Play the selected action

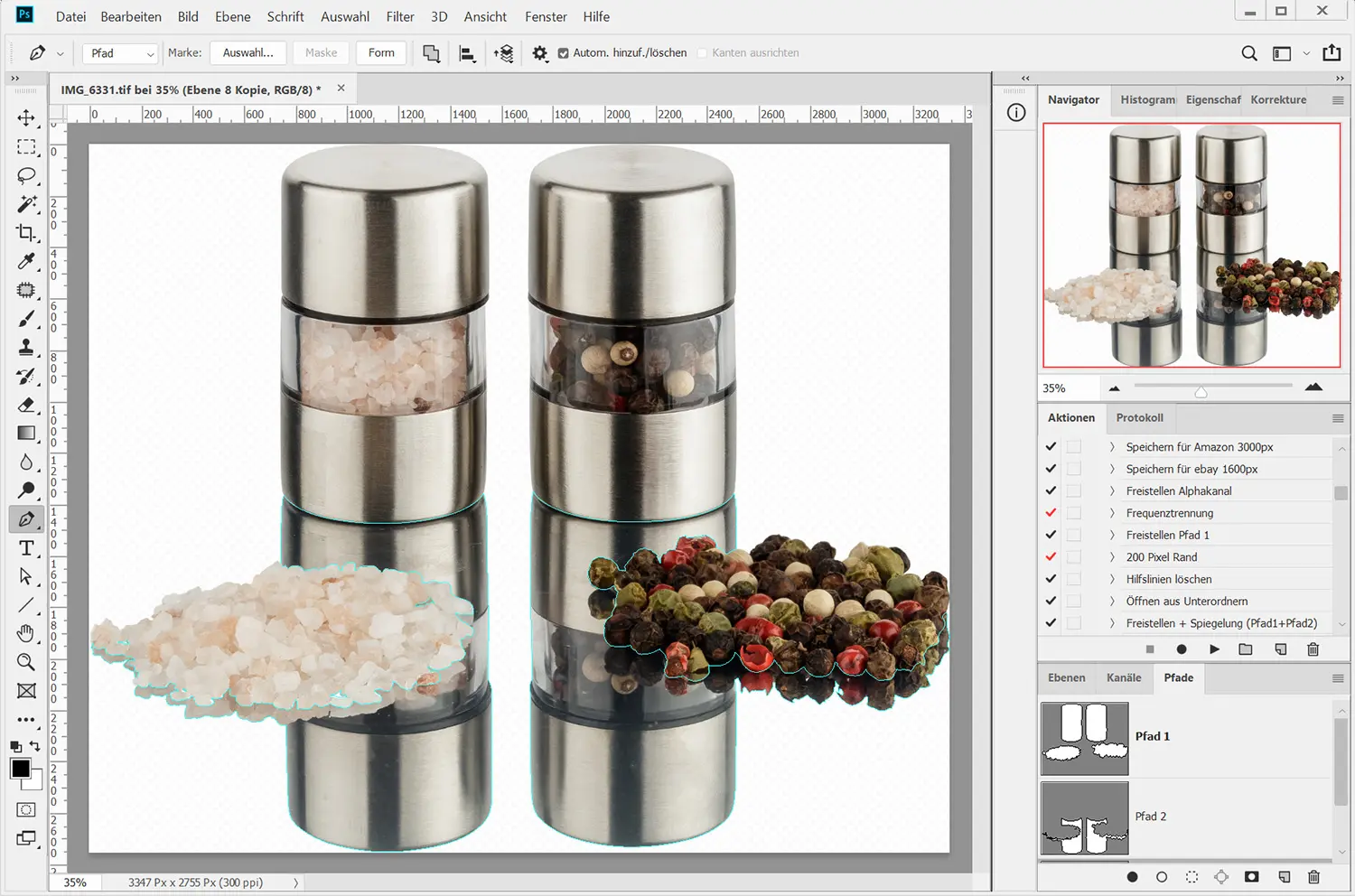[x=1214, y=649]
